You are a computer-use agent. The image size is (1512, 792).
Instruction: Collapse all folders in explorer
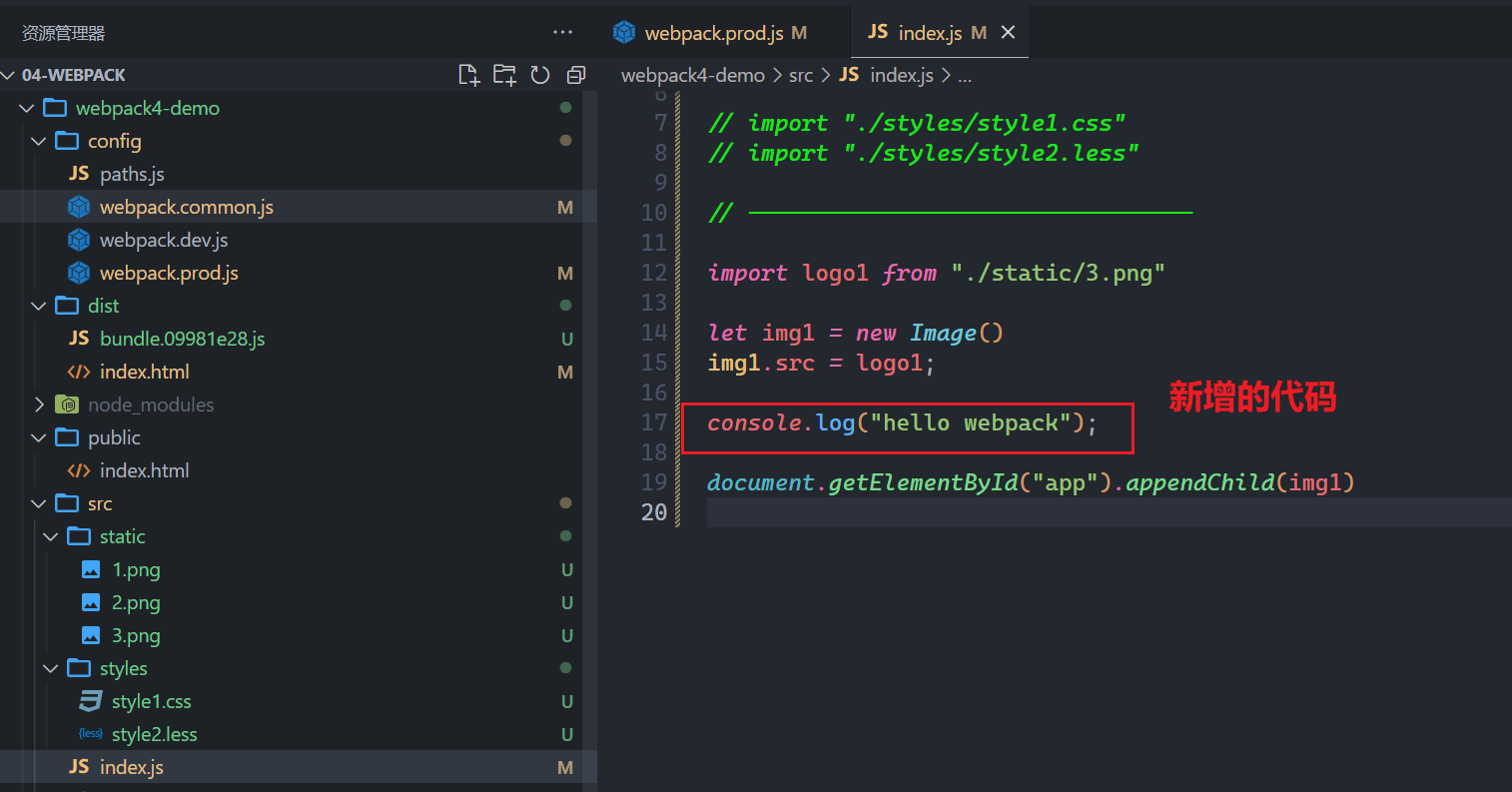point(575,75)
